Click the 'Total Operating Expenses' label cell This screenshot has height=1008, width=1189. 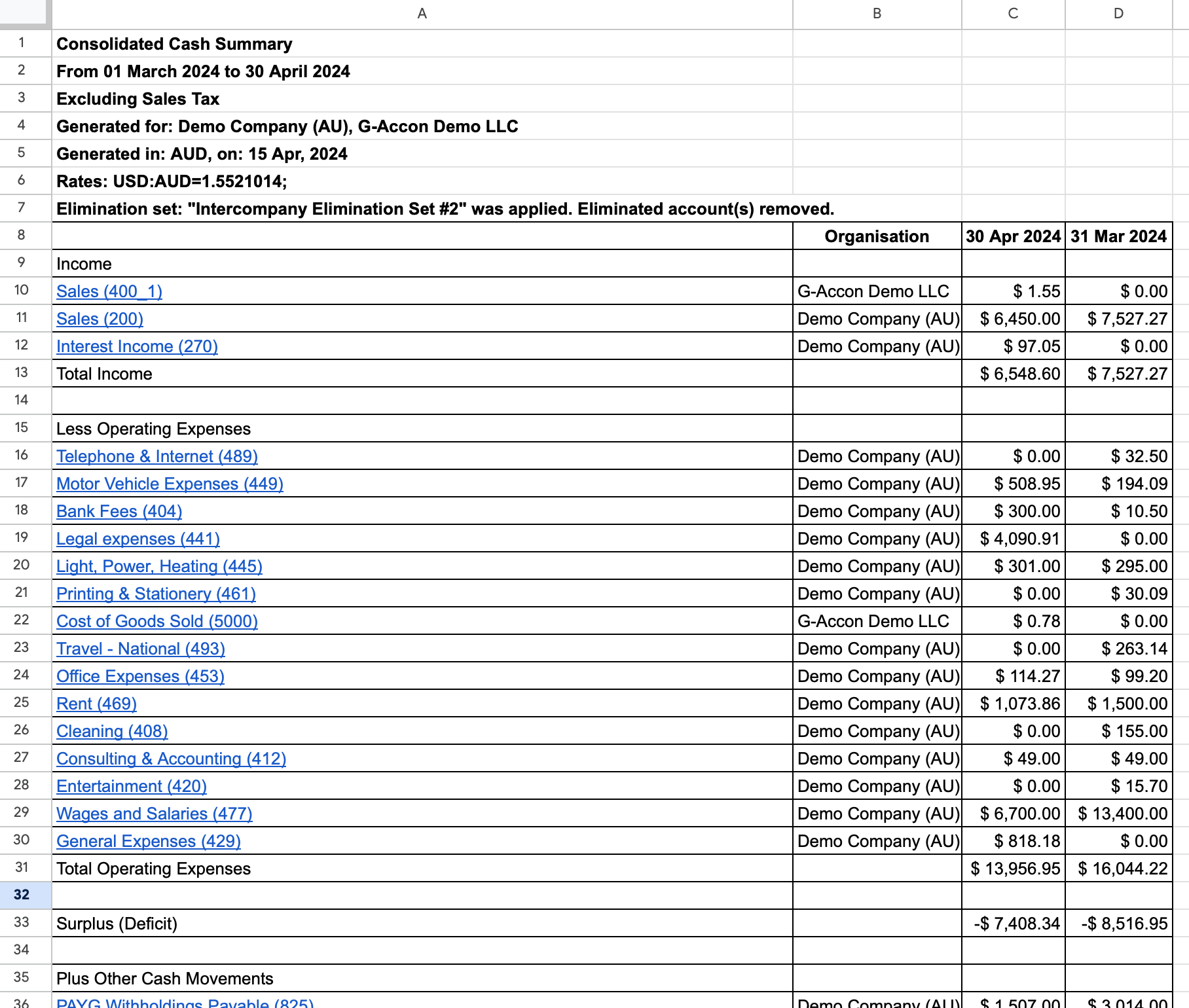(x=422, y=869)
